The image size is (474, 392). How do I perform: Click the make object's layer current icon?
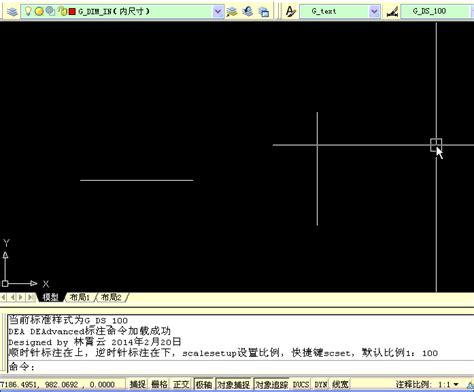[x=232, y=12]
